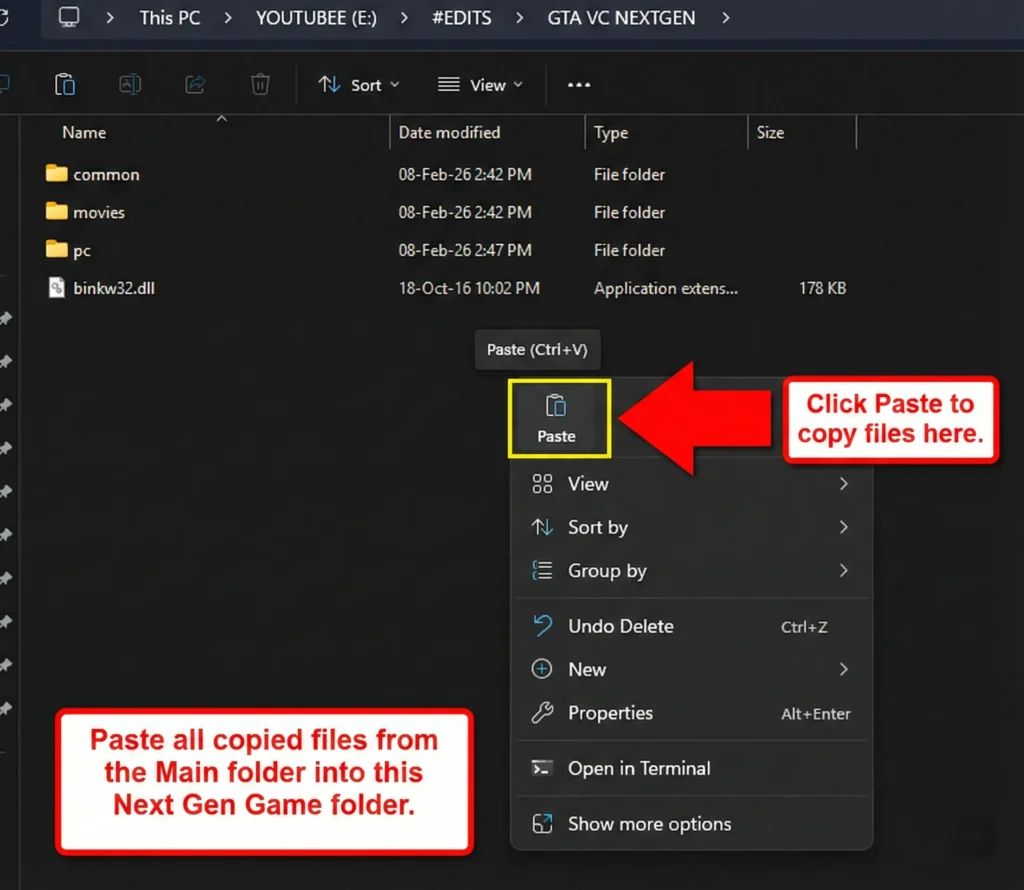Click the Share icon in toolbar
The width and height of the screenshot is (1024, 890).
point(196,85)
